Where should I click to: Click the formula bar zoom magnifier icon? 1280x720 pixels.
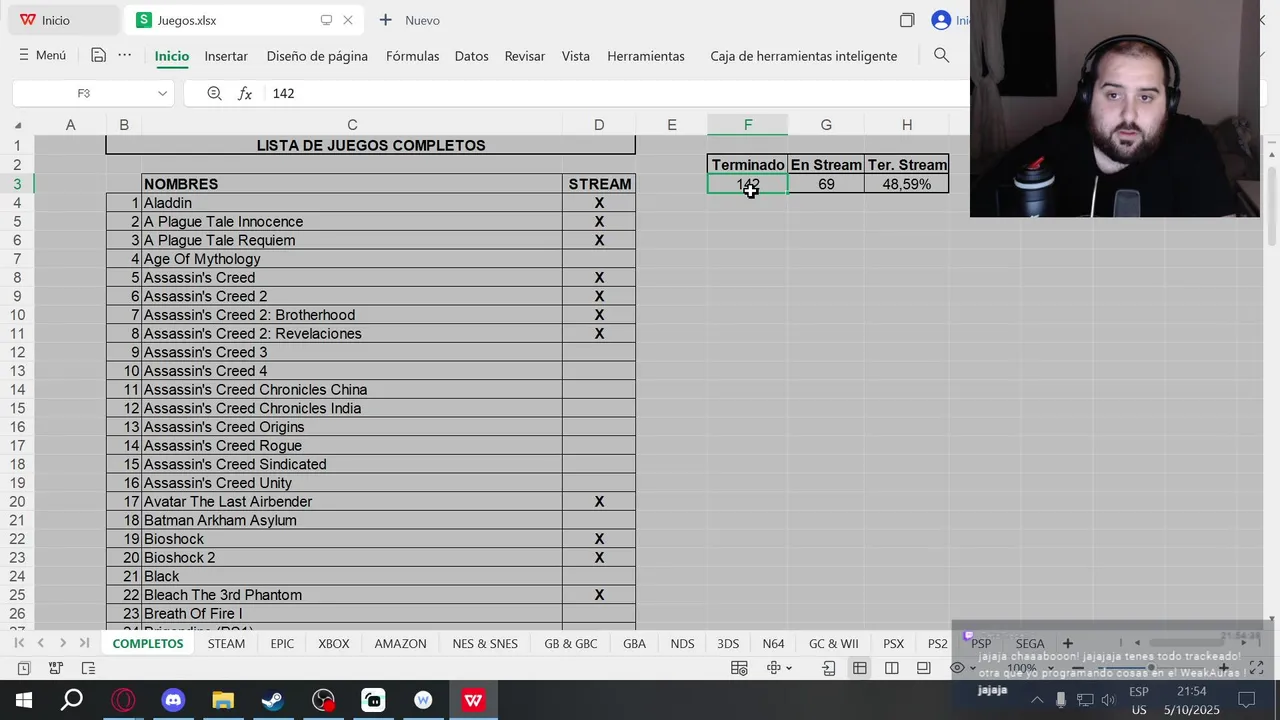pos(214,93)
